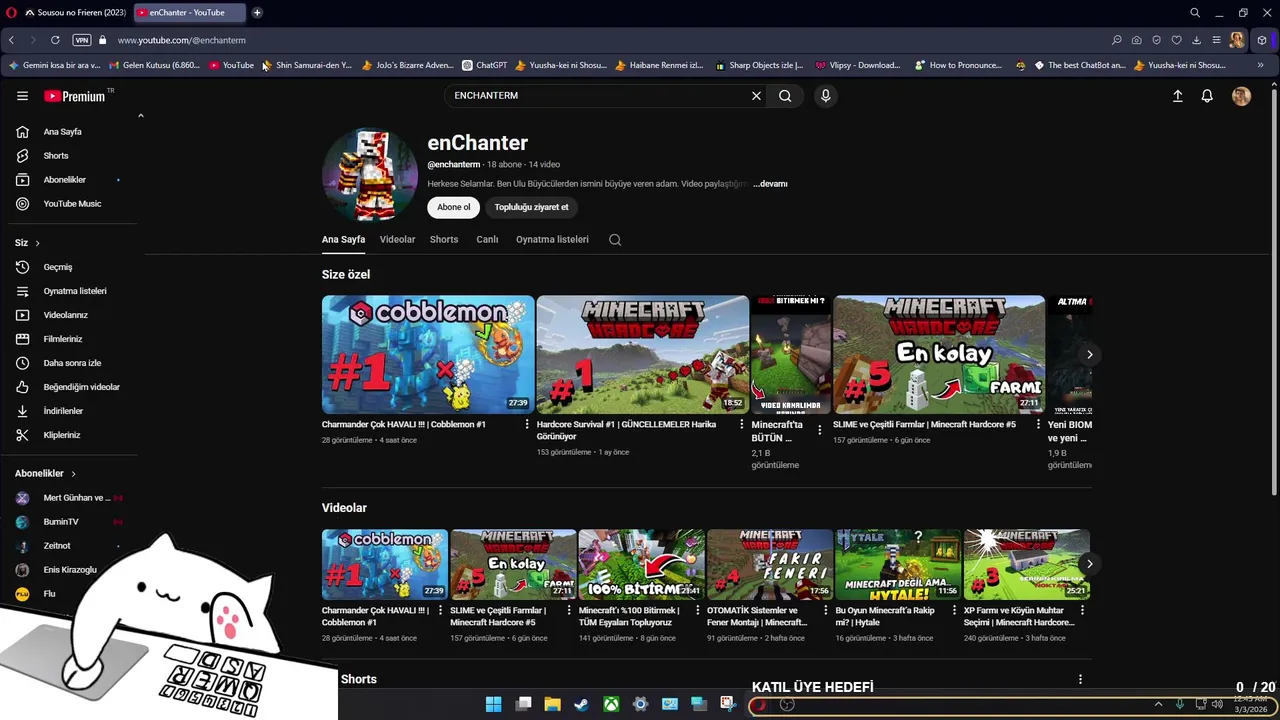
Task: Click the YouTube search input field
Action: click(598, 96)
